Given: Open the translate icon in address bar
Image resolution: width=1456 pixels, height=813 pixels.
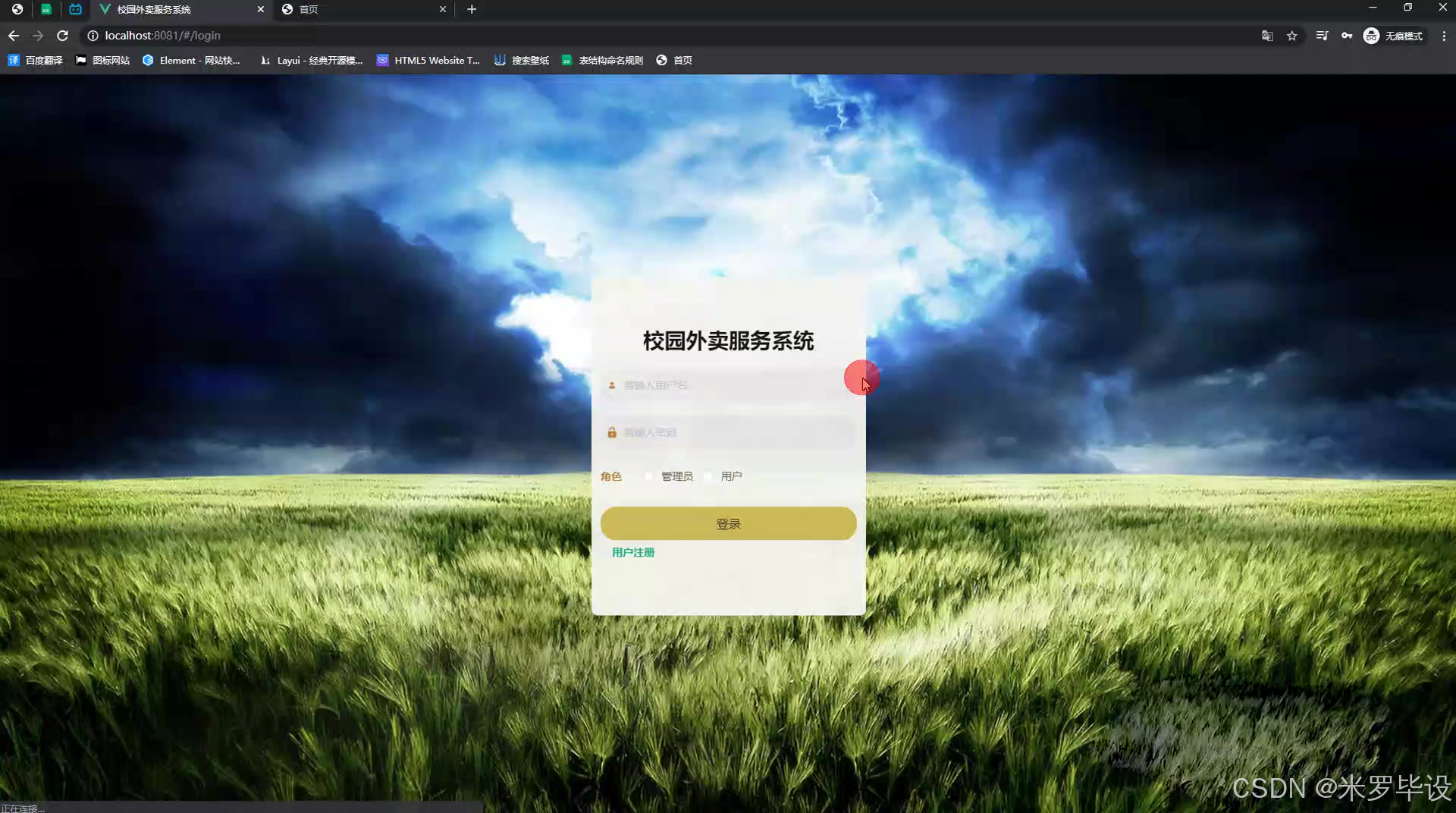Looking at the screenshot, I should pyautogui.click(x=1267, y=36).
